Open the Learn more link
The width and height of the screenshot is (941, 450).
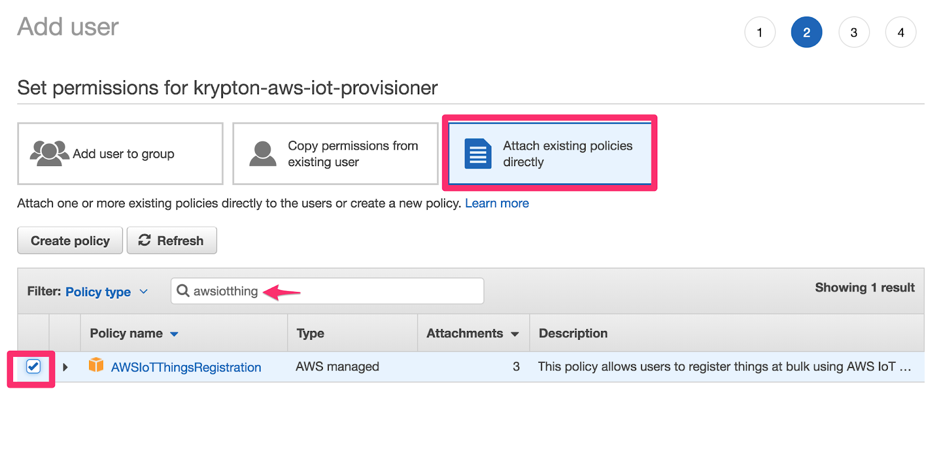[x=497, y=203]
